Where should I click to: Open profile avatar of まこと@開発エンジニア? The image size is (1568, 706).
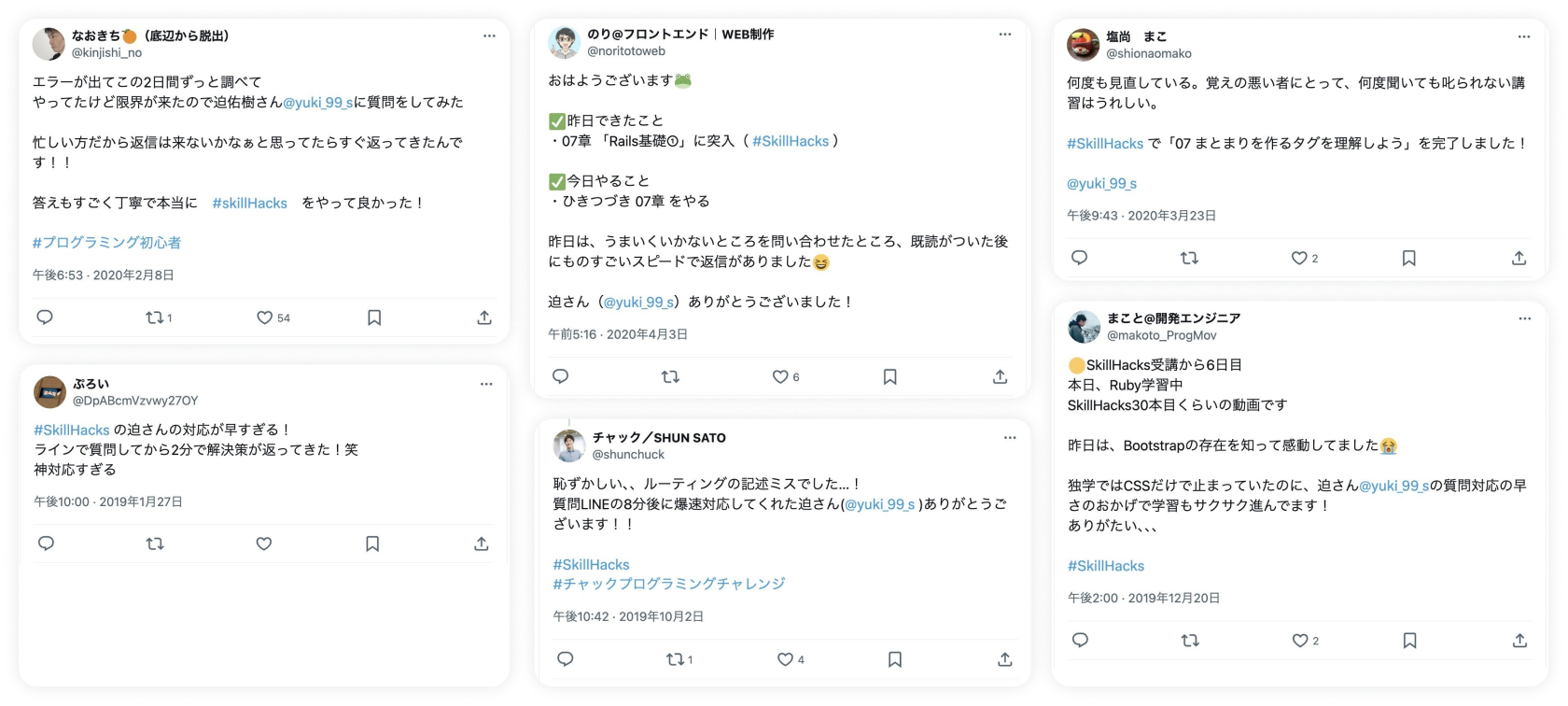coord(1084,327)
